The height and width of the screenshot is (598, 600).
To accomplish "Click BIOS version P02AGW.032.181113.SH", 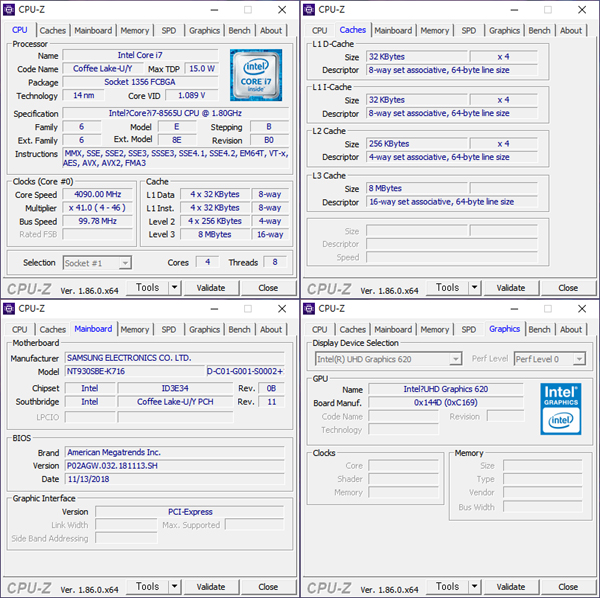I will 174,466.
